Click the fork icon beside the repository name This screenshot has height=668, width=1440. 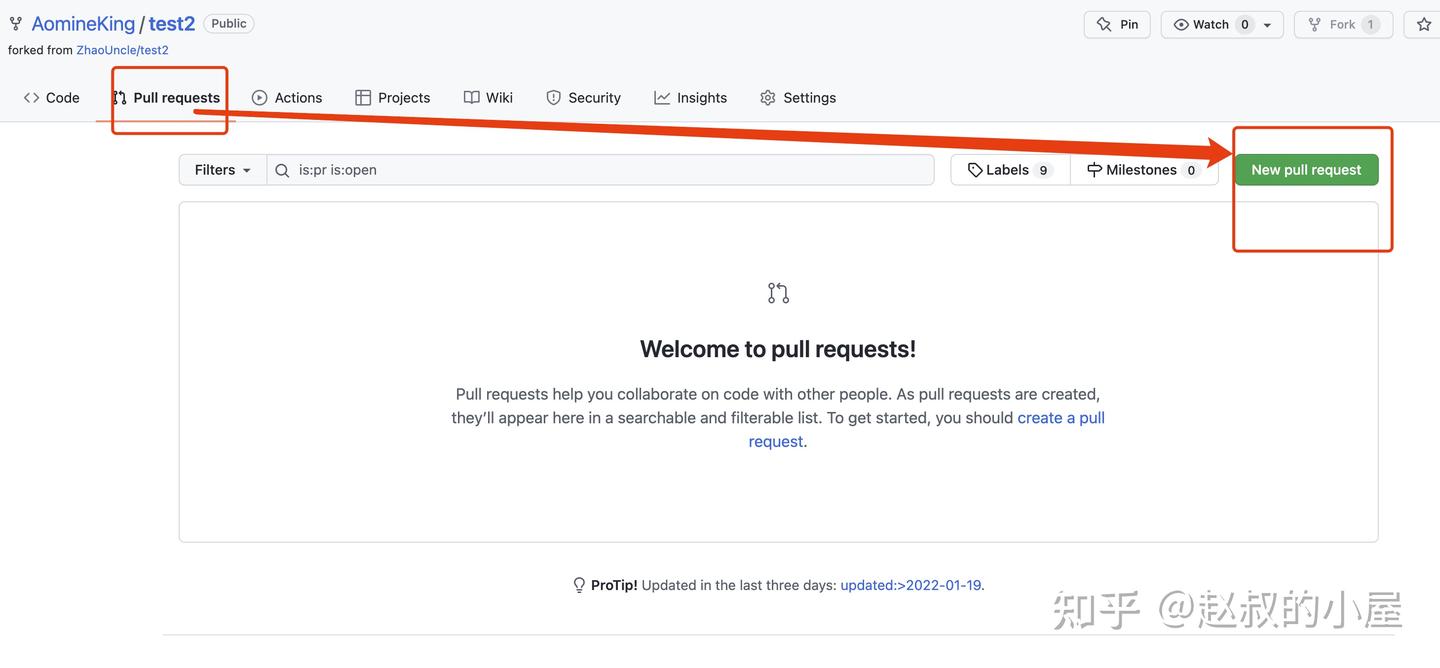pyautogui.click(x=16, y=23)
